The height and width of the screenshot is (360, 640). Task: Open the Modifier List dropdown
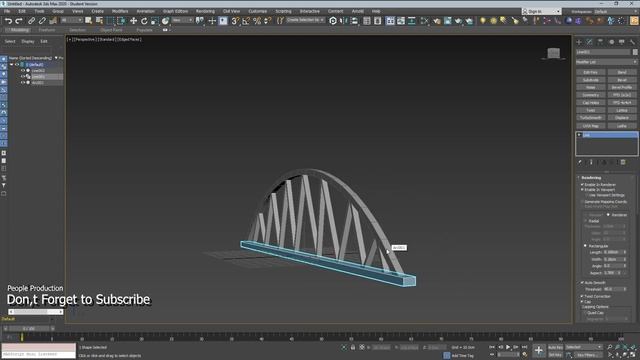coord(607,62)
